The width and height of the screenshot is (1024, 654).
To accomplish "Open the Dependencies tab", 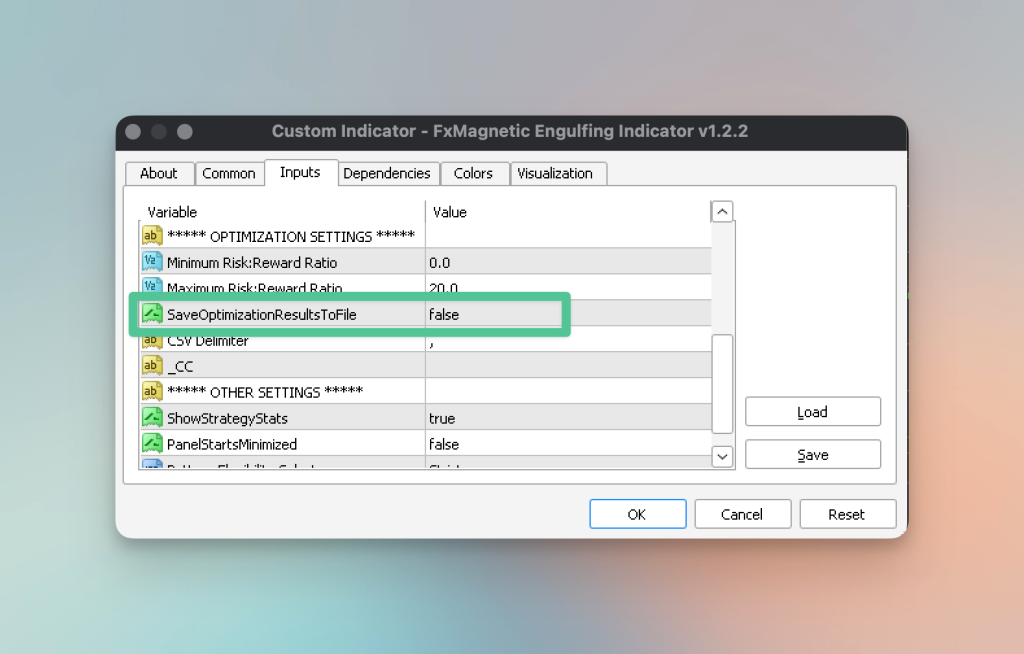I will point(388,173).
